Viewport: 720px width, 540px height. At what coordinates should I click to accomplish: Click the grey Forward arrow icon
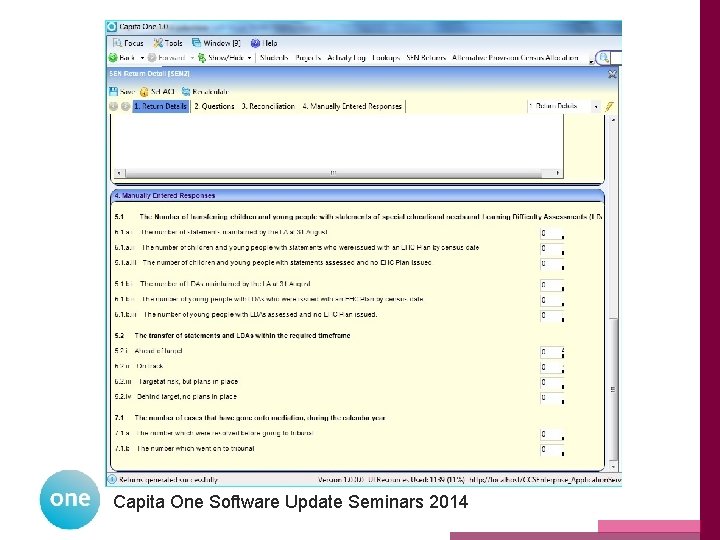pyautogui.click(x=152, y=58)
